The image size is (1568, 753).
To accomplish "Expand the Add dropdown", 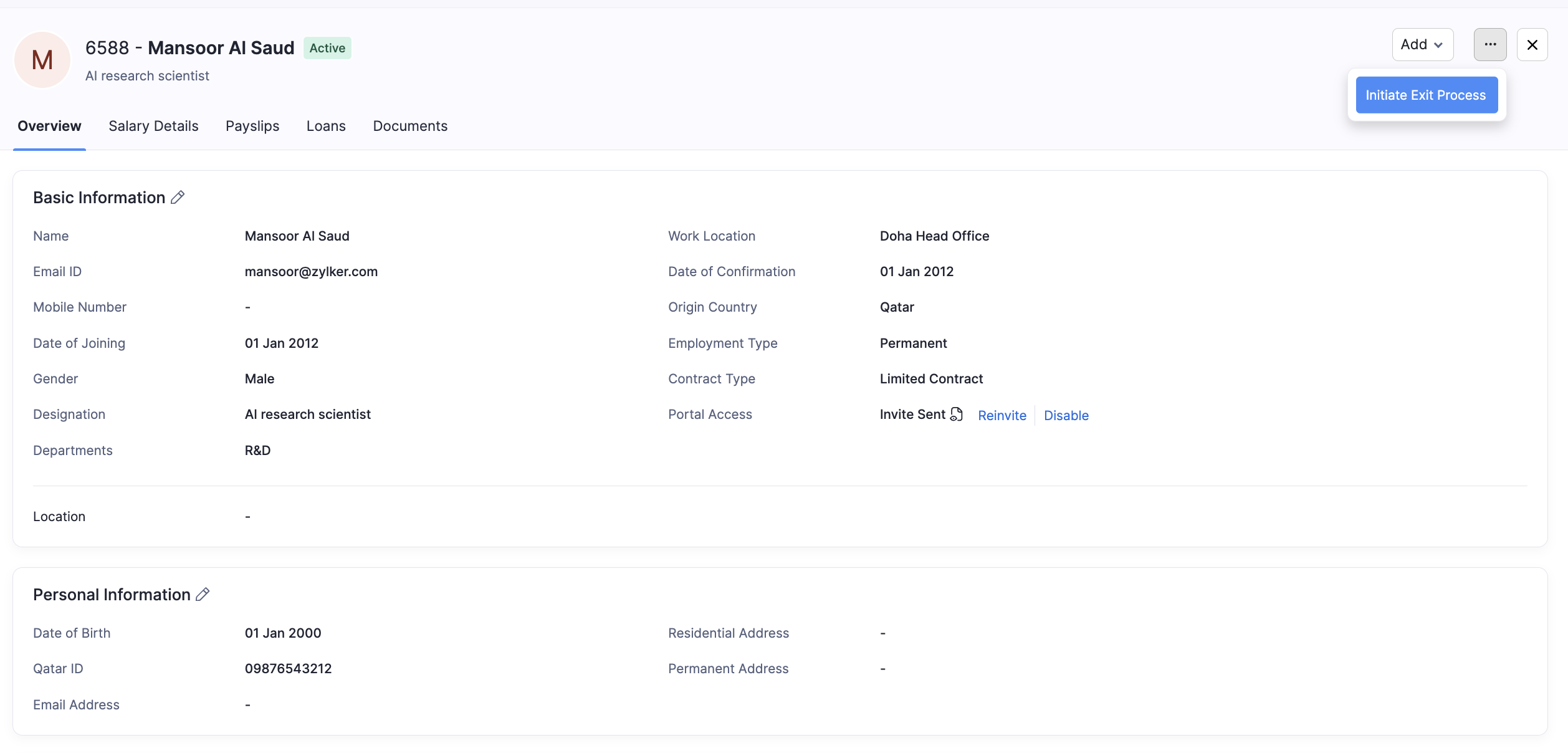I will pos(1422,45).
